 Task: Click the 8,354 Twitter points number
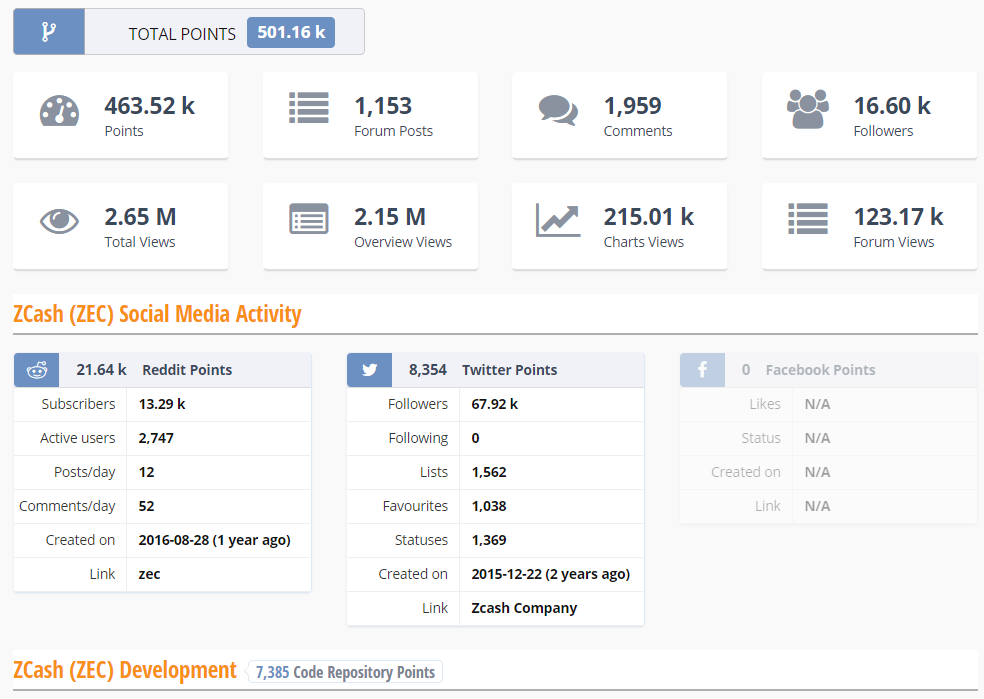click(428, 370)
